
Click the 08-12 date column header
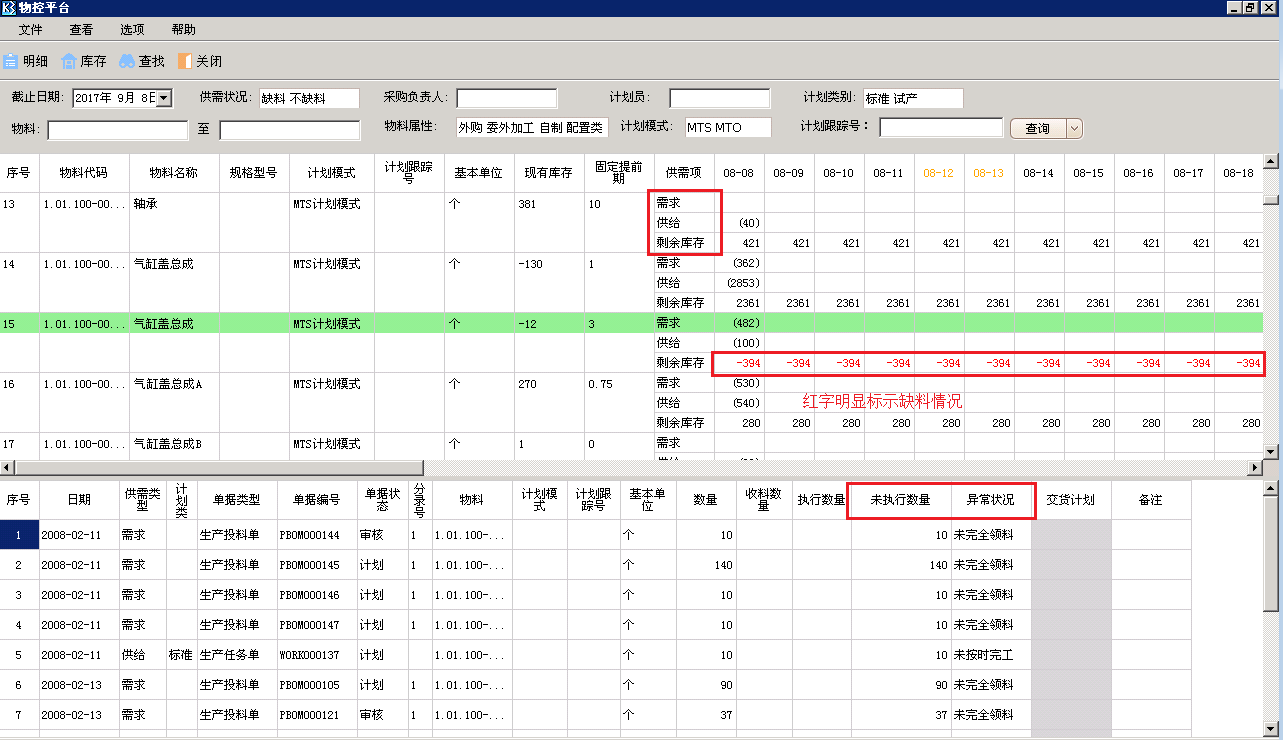(939, 173)
